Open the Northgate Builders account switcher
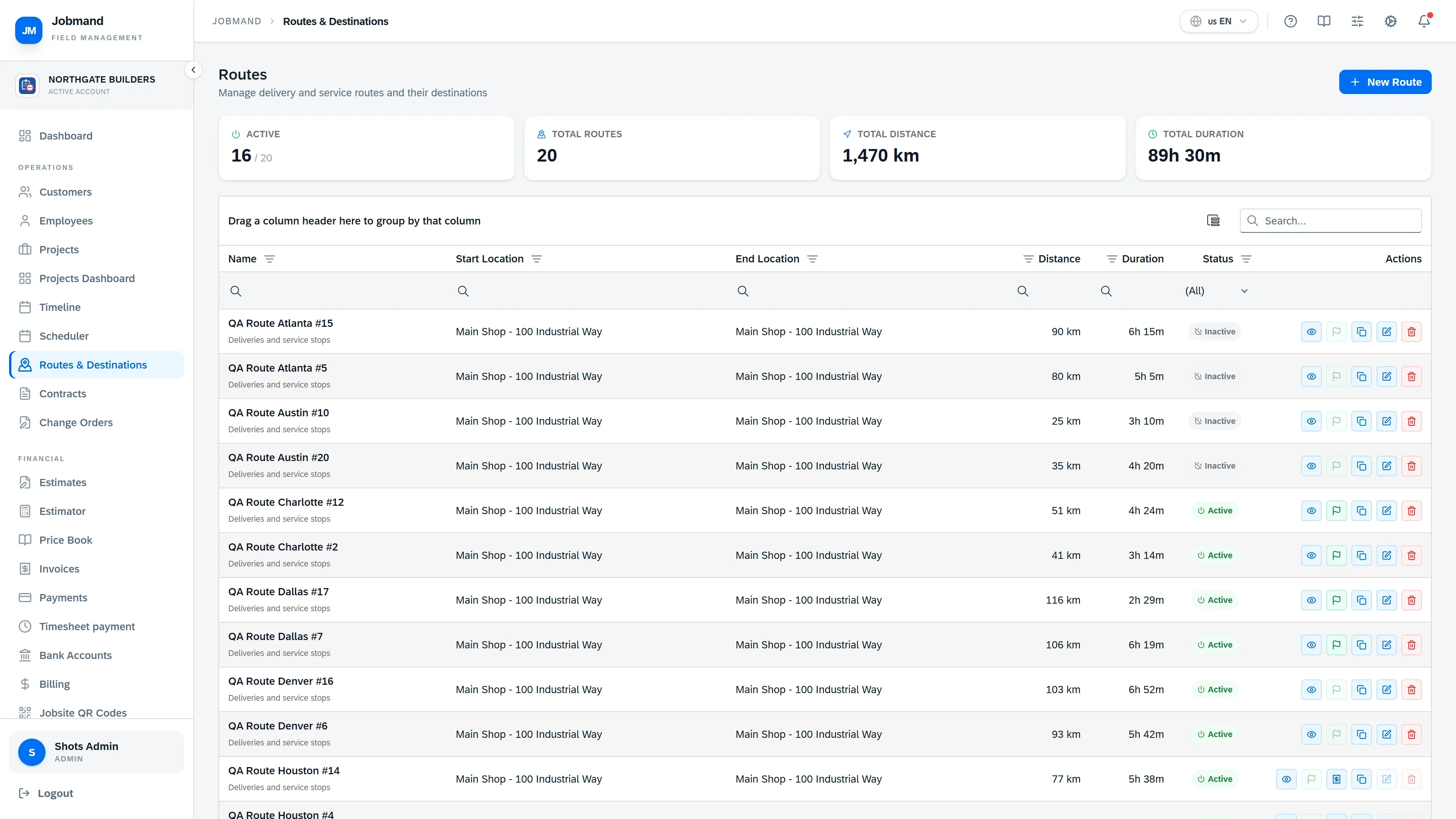The height and width of the screenshot is (819, 1456). [x=97, y=85]
